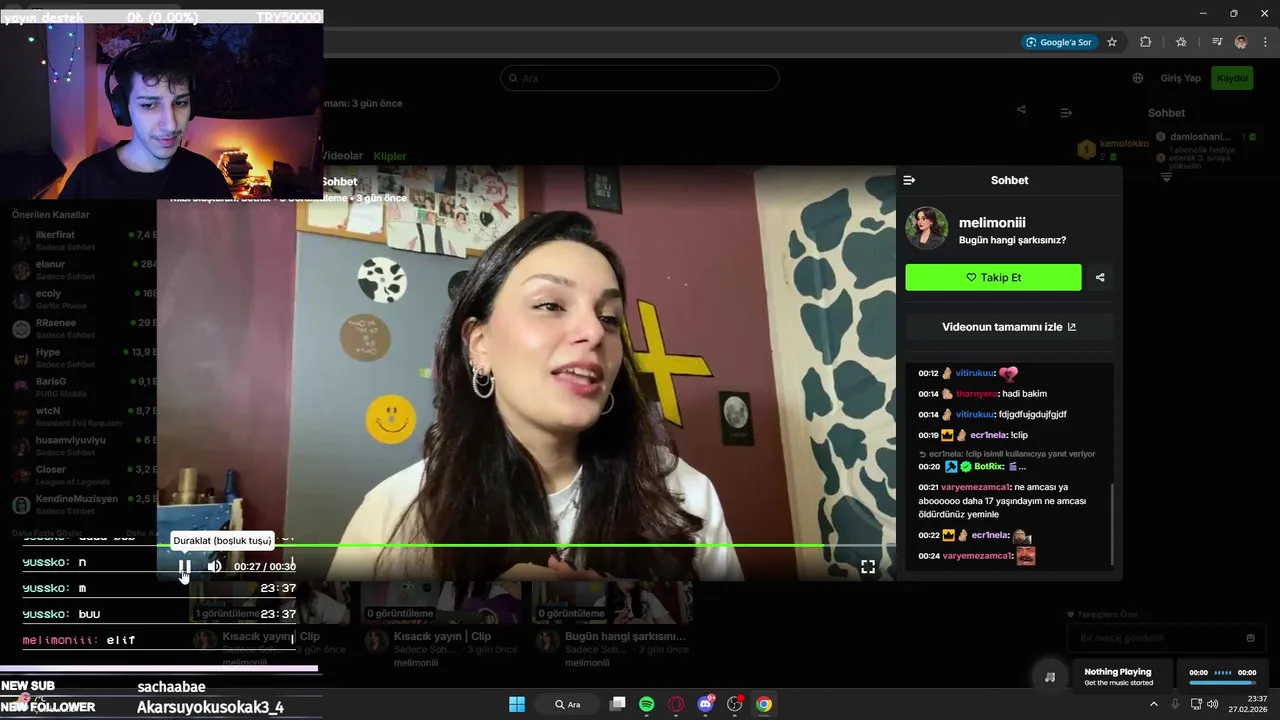Collapse the background Sohbet chat panel

coord(1066,113)
